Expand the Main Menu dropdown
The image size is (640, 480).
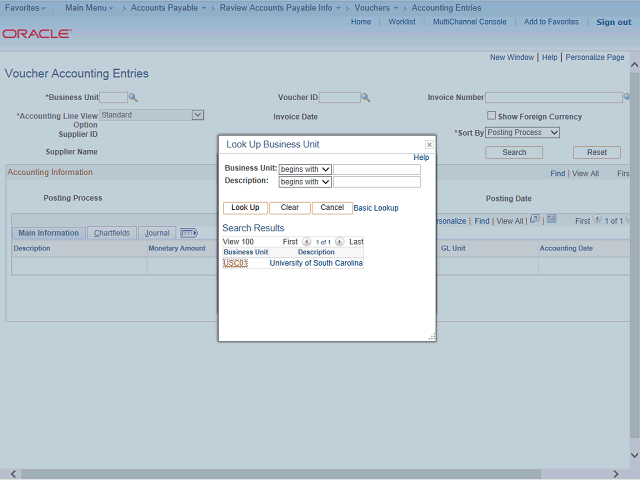tap(89, 8)
